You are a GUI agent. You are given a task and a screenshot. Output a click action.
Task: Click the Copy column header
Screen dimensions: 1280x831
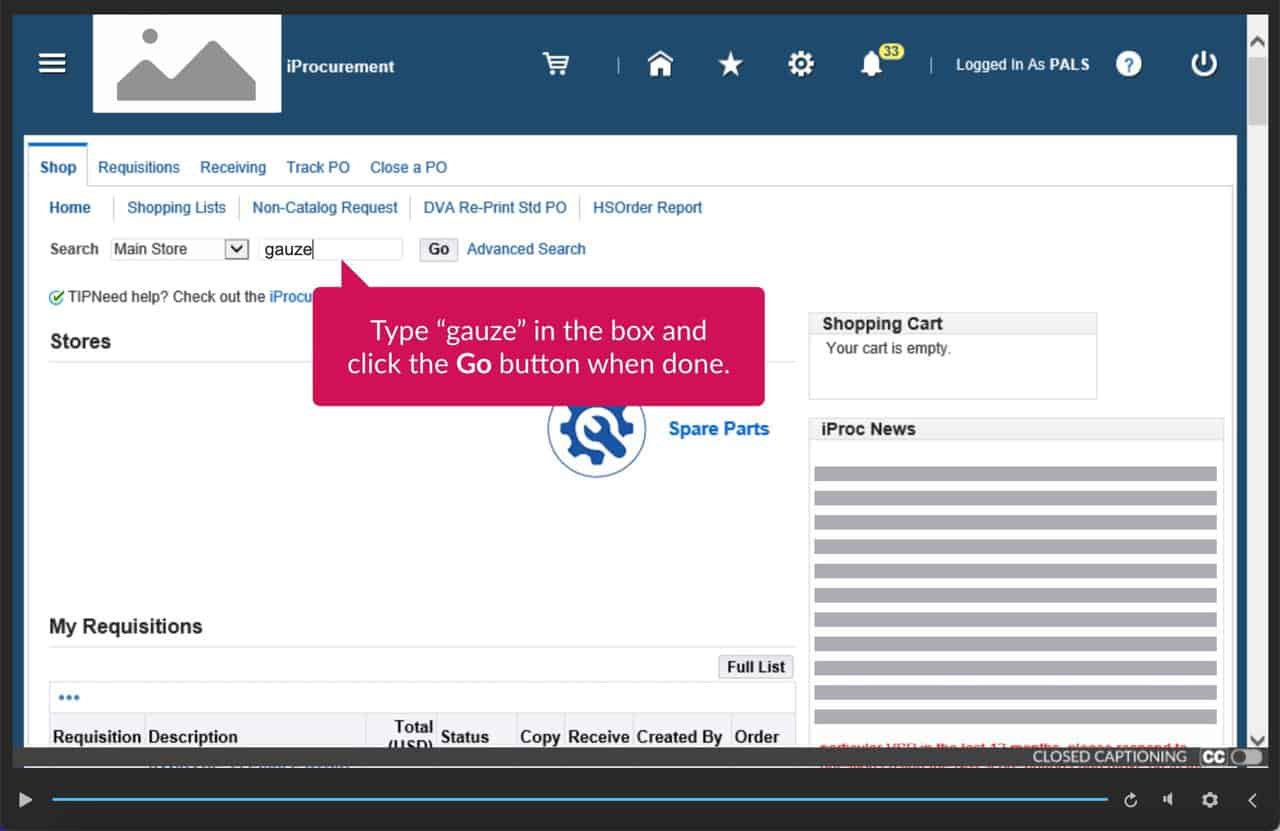tap(540, 737)
